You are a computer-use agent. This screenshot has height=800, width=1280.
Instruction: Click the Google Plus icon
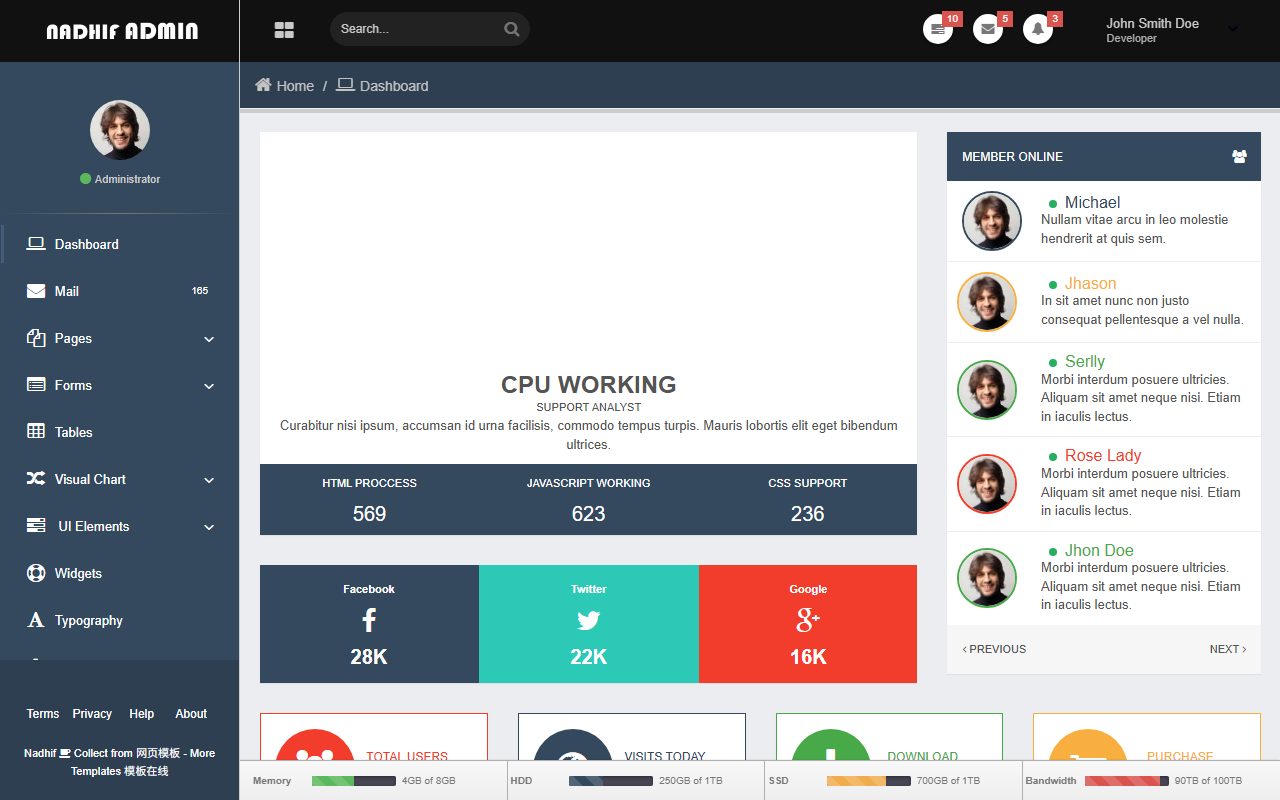808,620
